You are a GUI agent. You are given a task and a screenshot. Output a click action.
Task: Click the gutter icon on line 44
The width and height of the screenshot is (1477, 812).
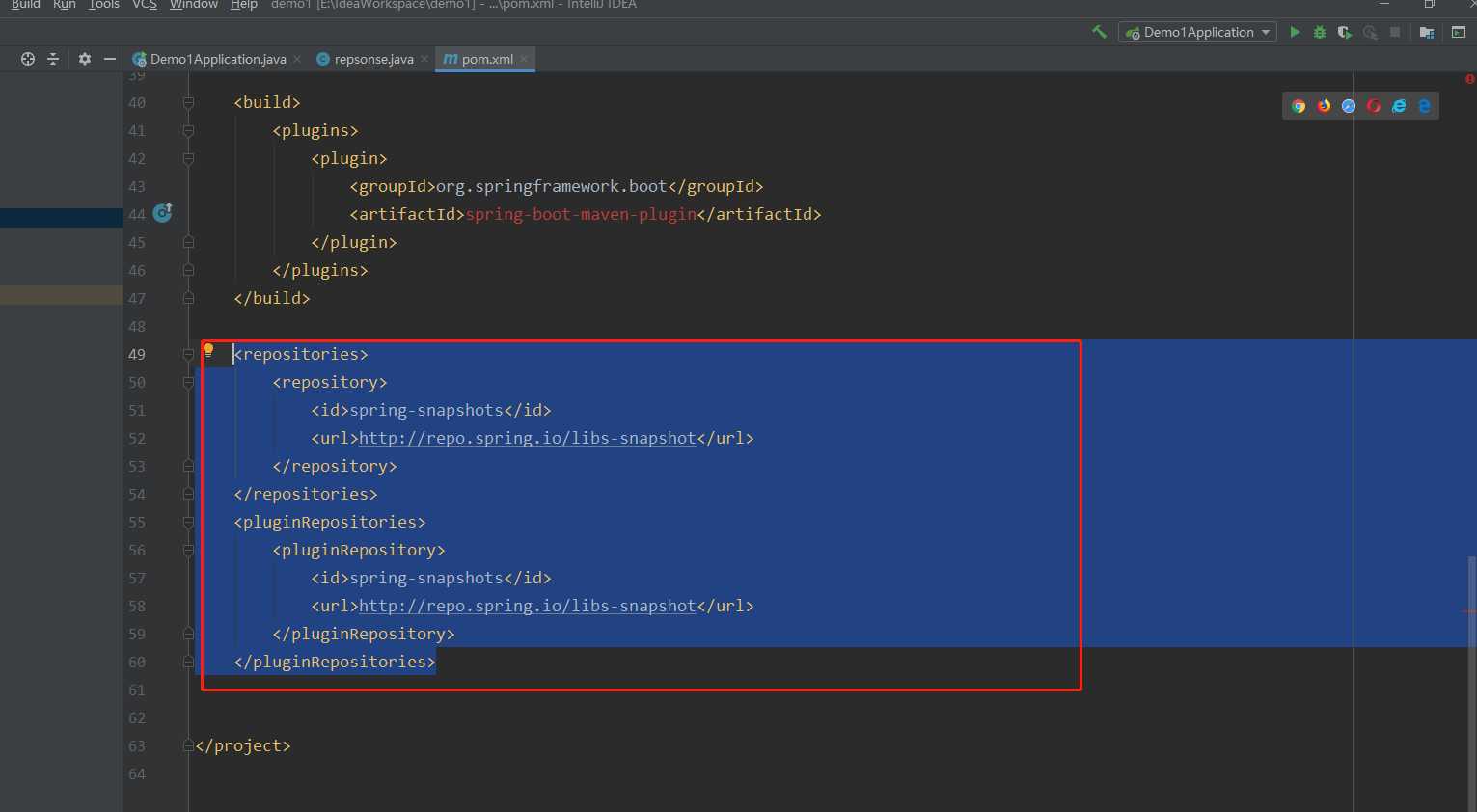click(x=163, y=213)
